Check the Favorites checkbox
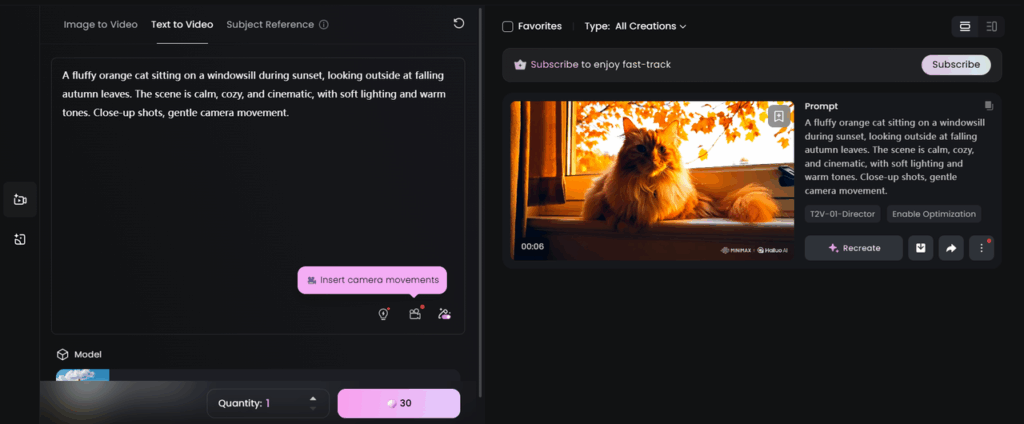 508,26
